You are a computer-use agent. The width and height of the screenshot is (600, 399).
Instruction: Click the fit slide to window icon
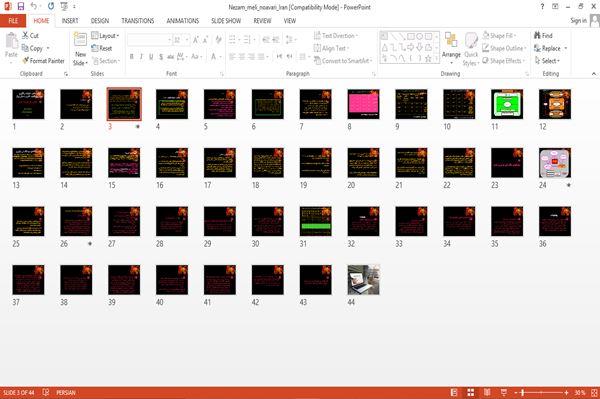point(594,392)
